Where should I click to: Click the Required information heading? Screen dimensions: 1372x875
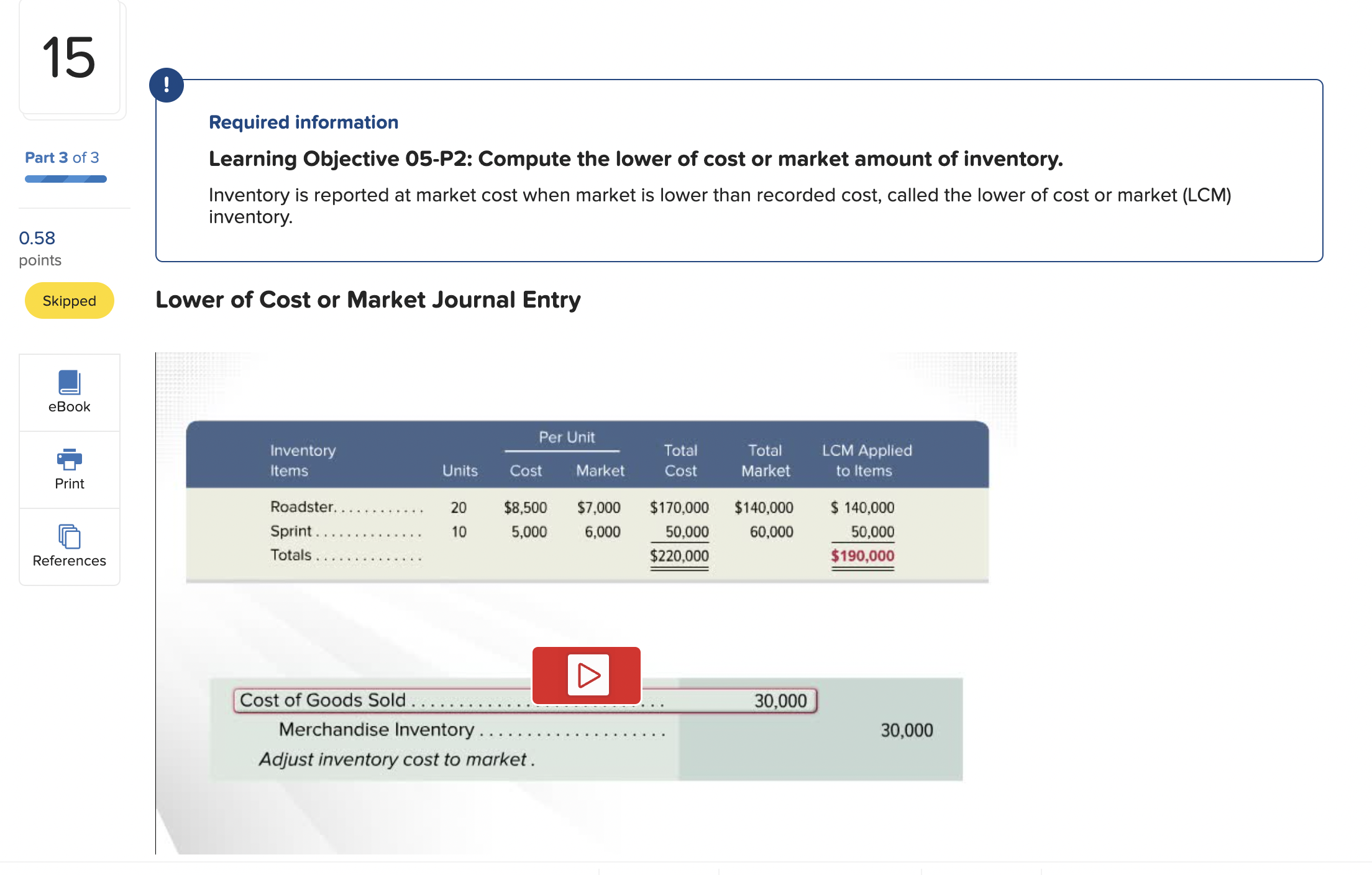tap(303, 122)
